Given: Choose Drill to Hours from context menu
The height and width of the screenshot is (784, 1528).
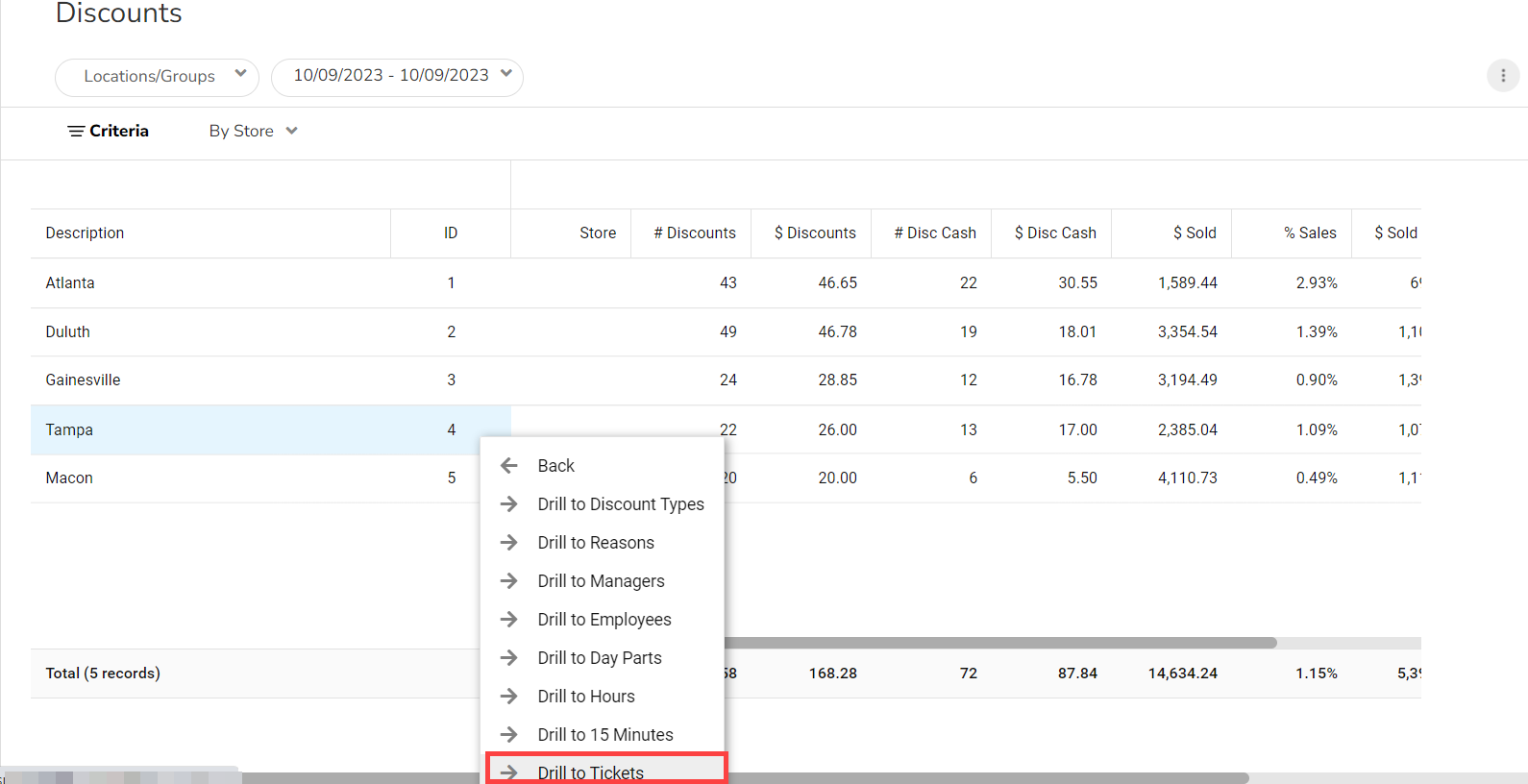Looking at the screenshot, I should point(586,697).
